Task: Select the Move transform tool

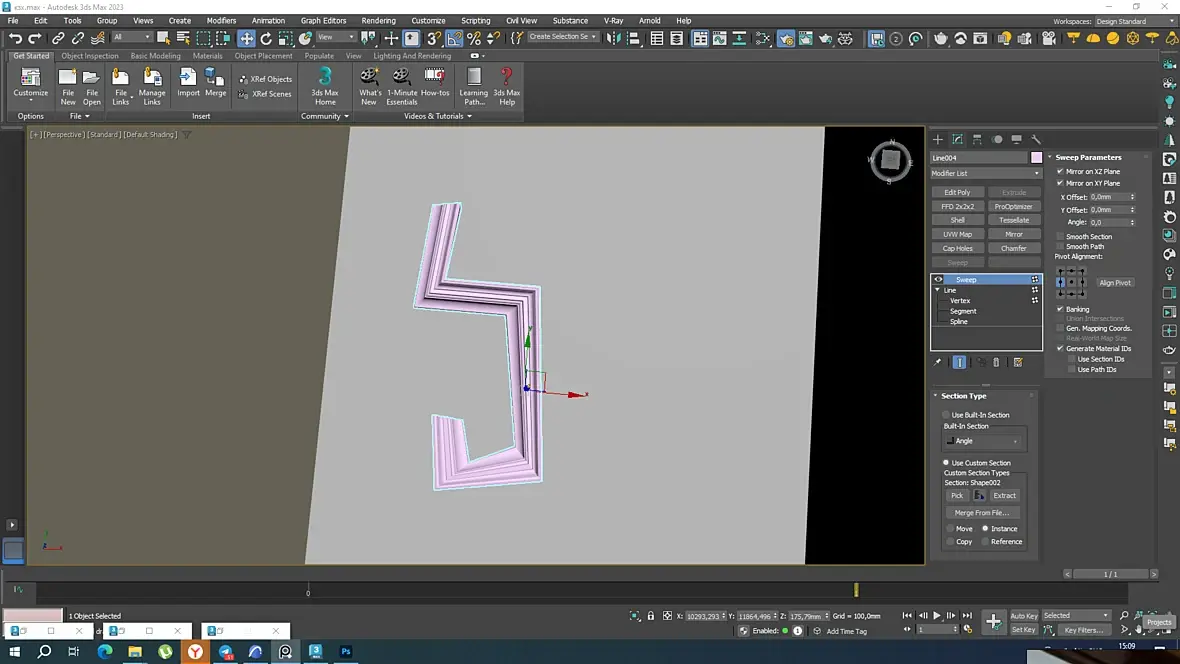Action: [x=246, y=38]
